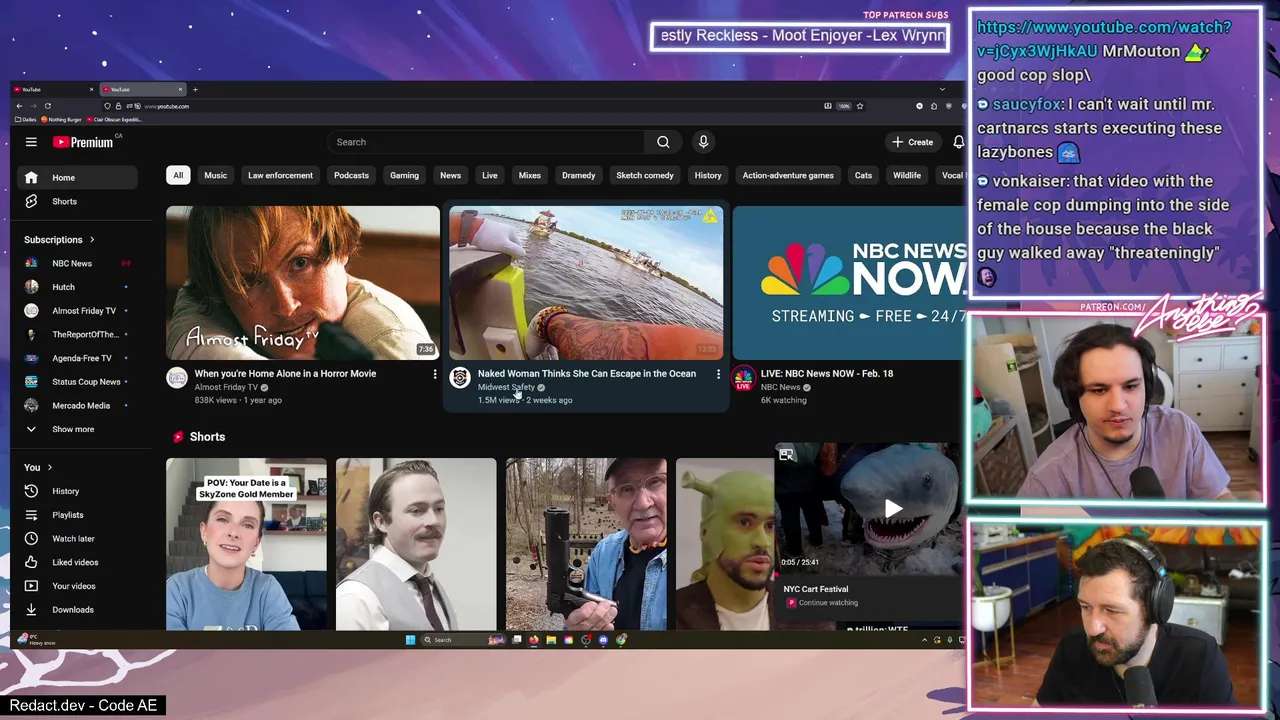The height and width of the screenshot is (720, 1280).
Task: Click the search magnifier button
Action: coord(663,142)
